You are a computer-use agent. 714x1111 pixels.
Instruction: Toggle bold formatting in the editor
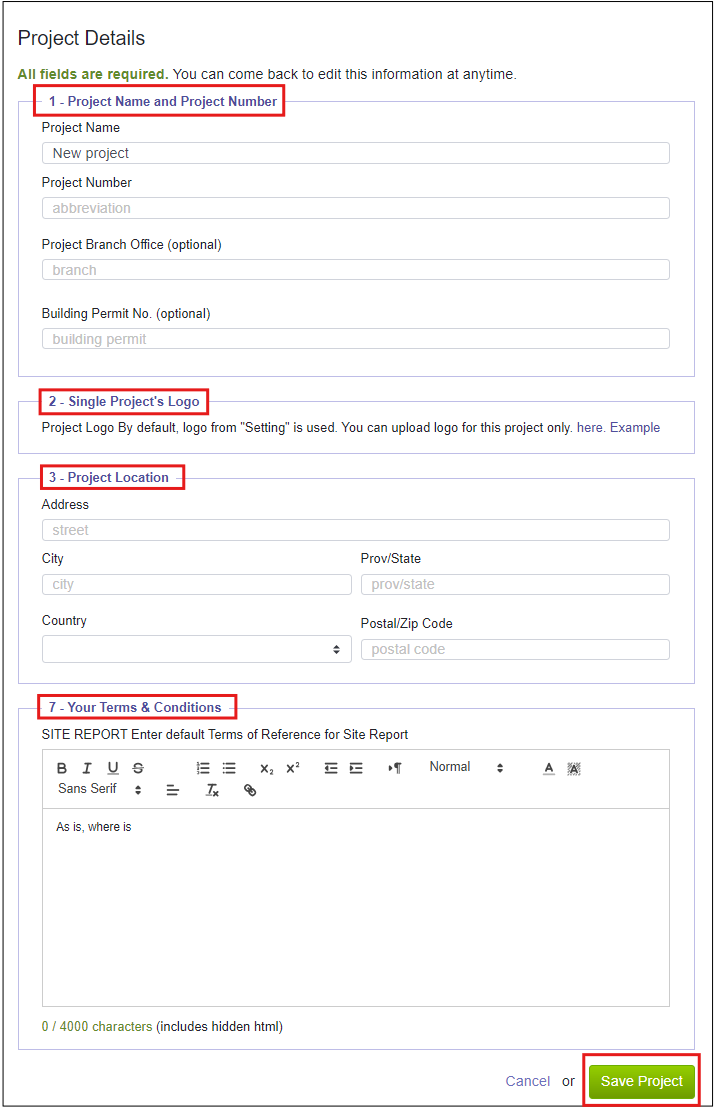coord(62,768)
